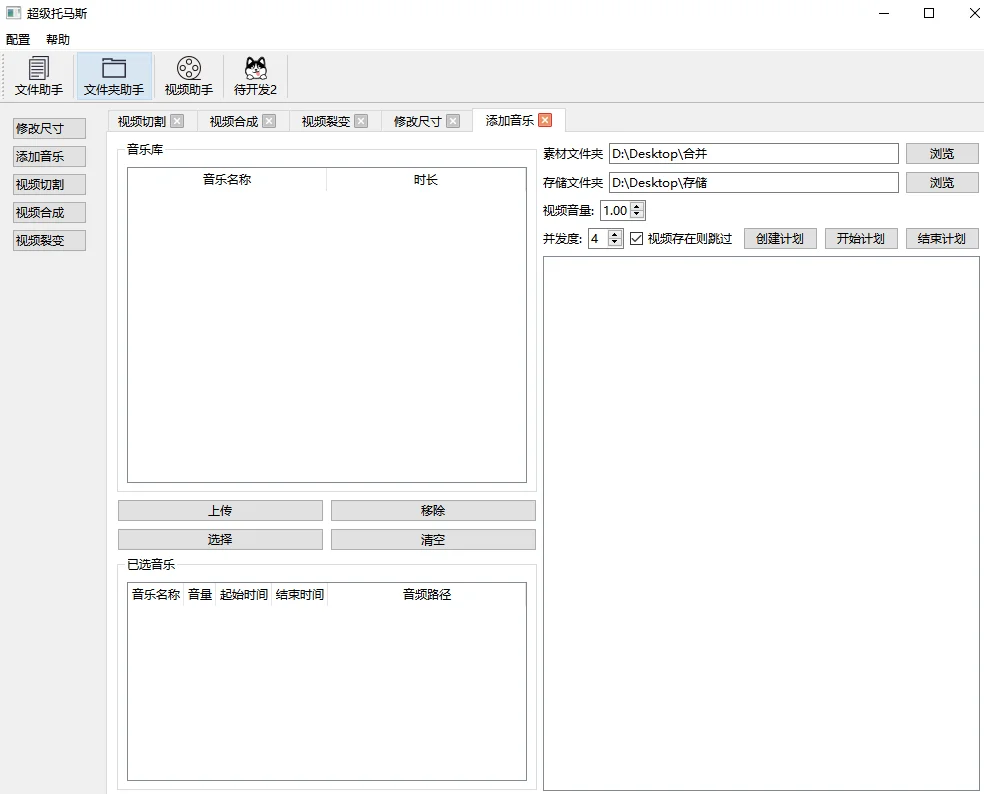984x794 pixels.
Task: Click the 音乐名称 header in 已选音乐
Action: tap(156, 594)
